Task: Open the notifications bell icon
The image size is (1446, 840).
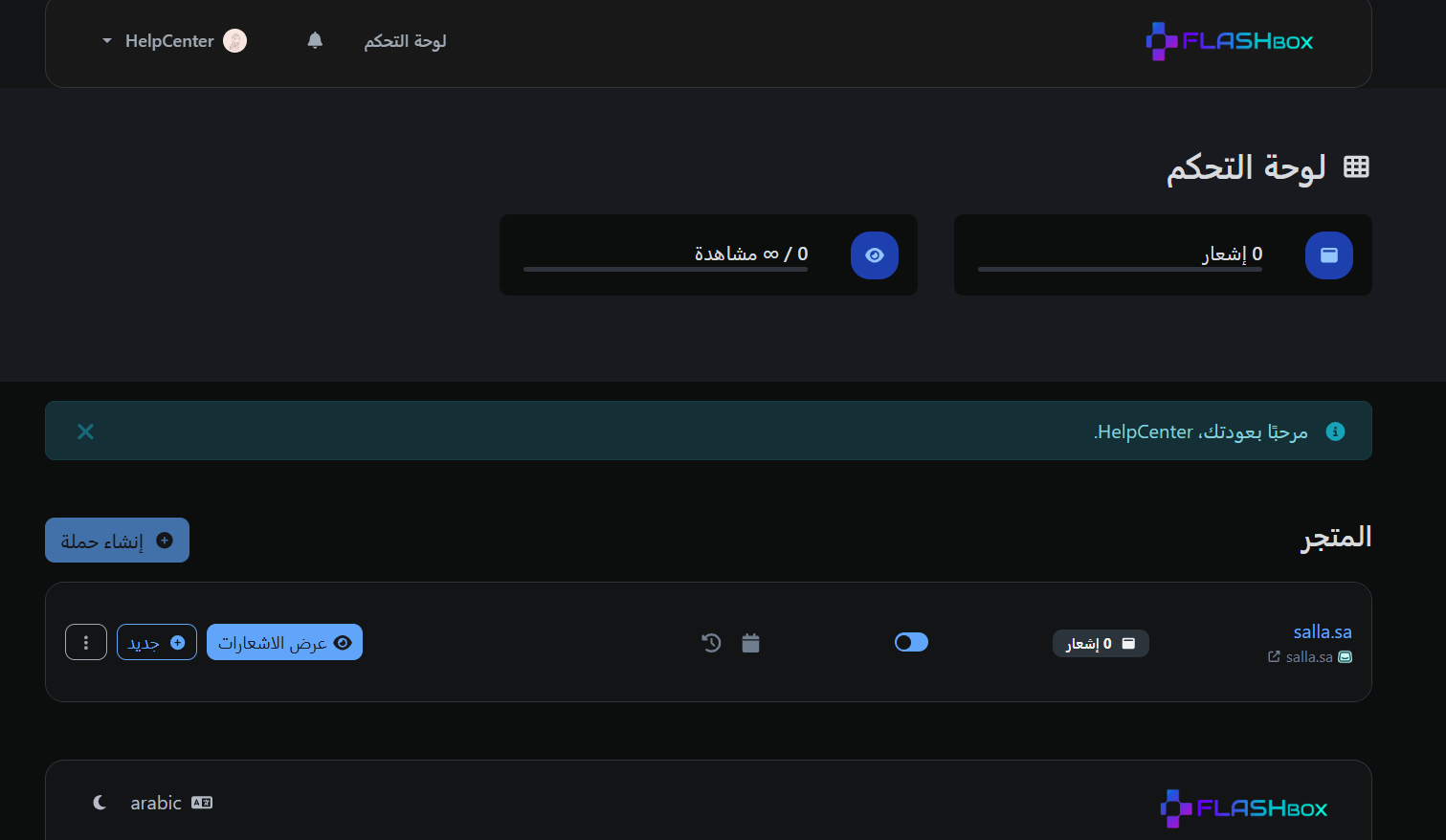Action: pyautogui.click(x=315, y=40)
